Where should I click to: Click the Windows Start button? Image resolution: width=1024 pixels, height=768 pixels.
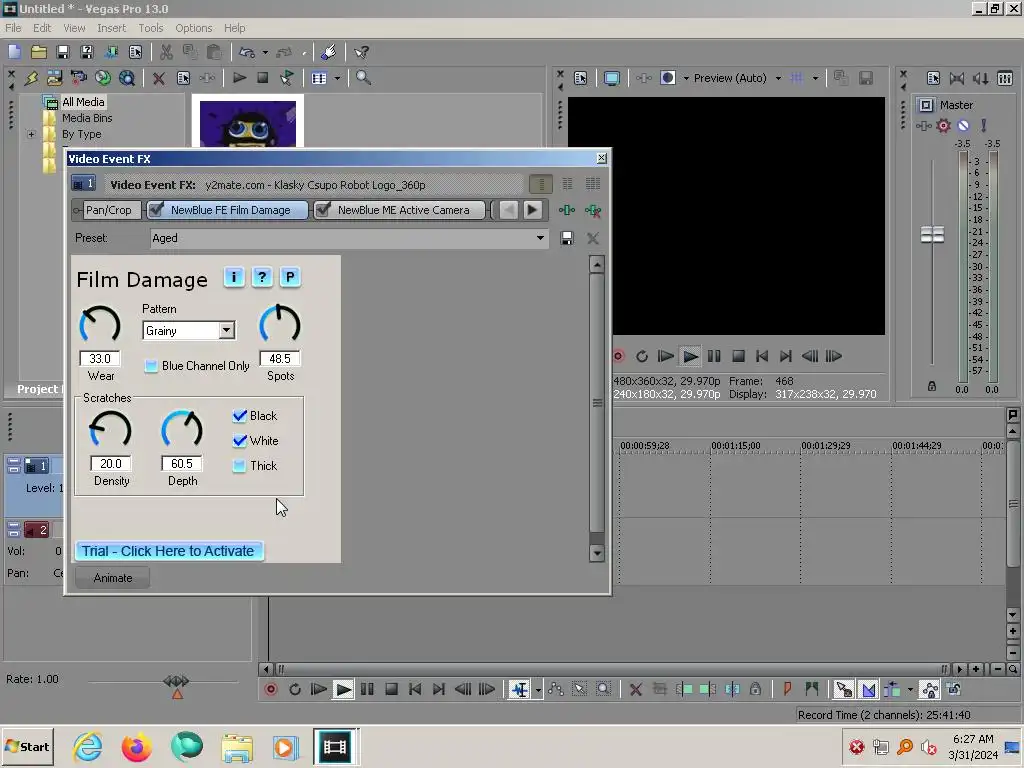click(x=28, y=747)
